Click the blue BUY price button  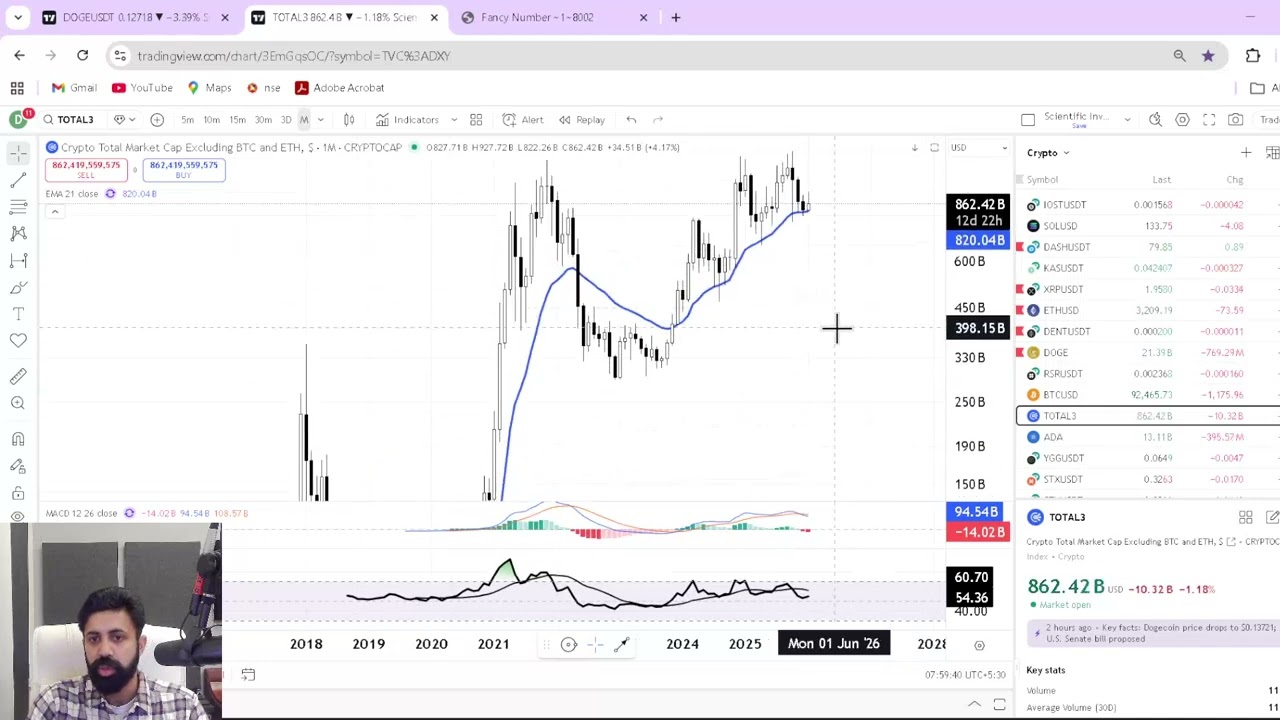(x=184, y=170)
